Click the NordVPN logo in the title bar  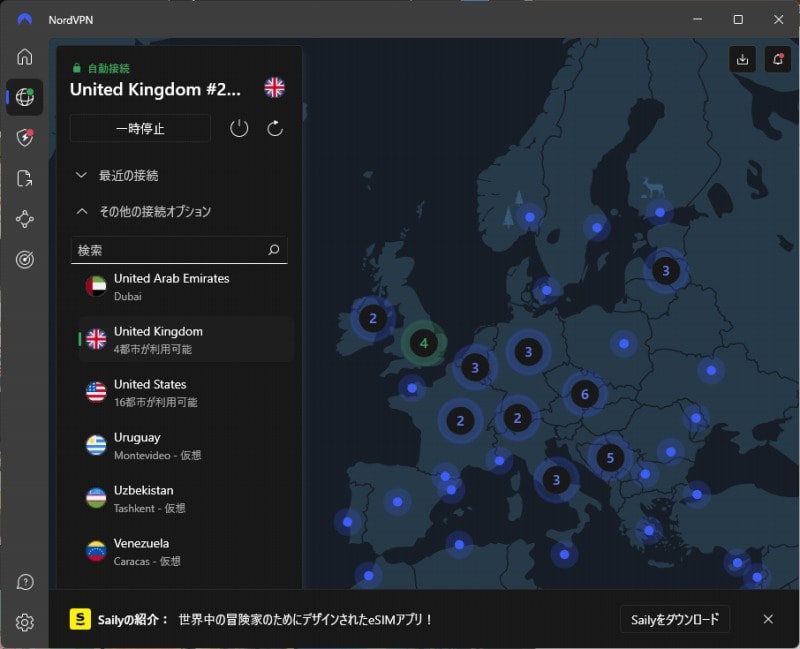coord(24,19)
